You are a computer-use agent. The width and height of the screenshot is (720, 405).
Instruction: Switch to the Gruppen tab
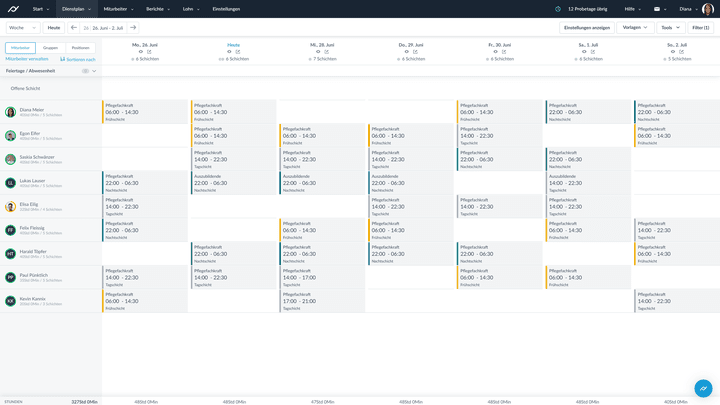50,47
